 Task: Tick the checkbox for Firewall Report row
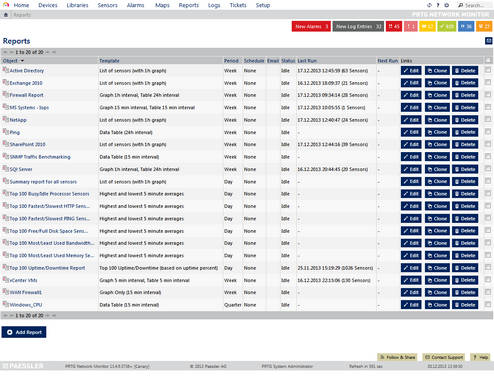488,94
